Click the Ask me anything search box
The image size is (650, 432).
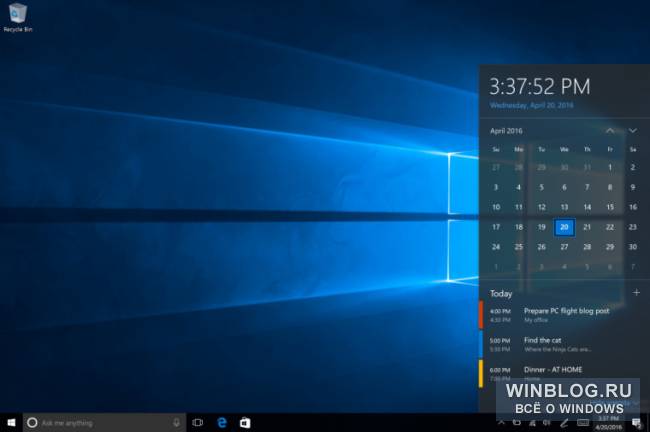pos(104,422)
